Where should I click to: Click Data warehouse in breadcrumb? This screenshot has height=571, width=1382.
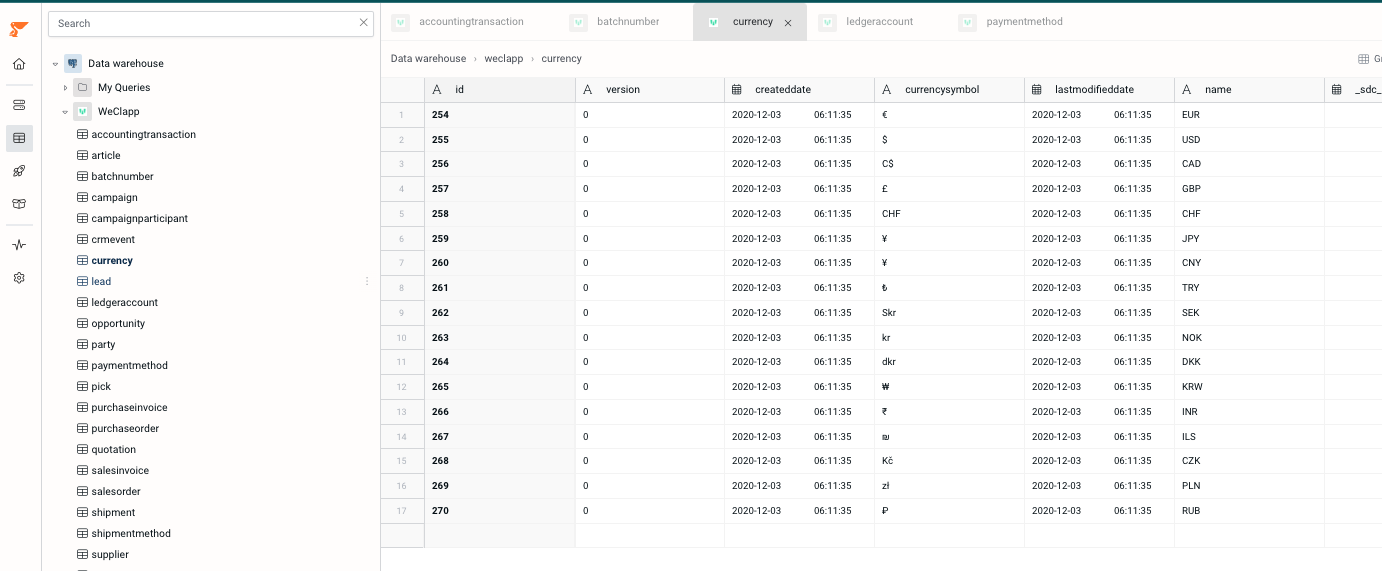point(428,59)
